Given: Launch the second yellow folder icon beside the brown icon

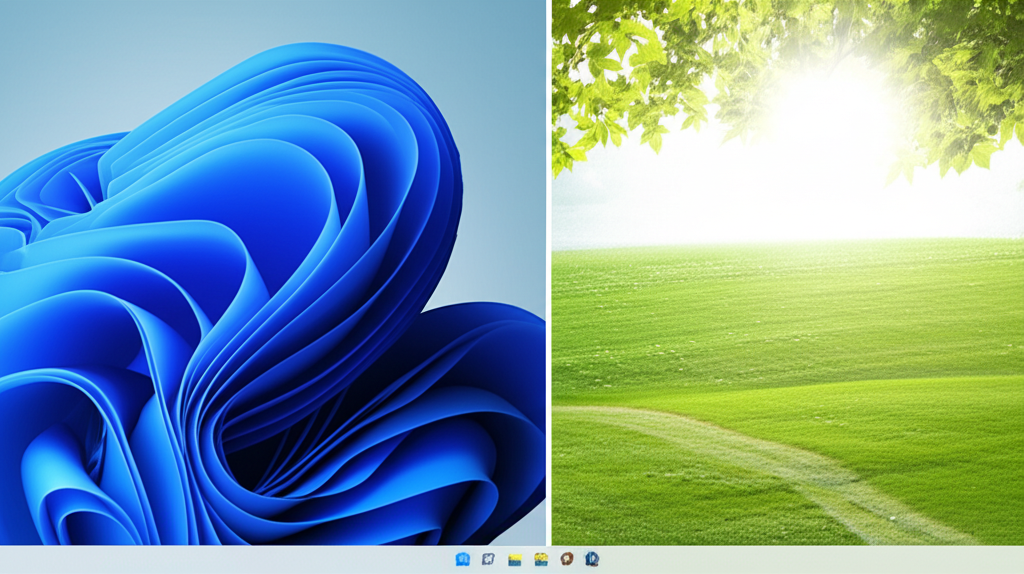Looking at the screenshot, I should pos(541,560).
